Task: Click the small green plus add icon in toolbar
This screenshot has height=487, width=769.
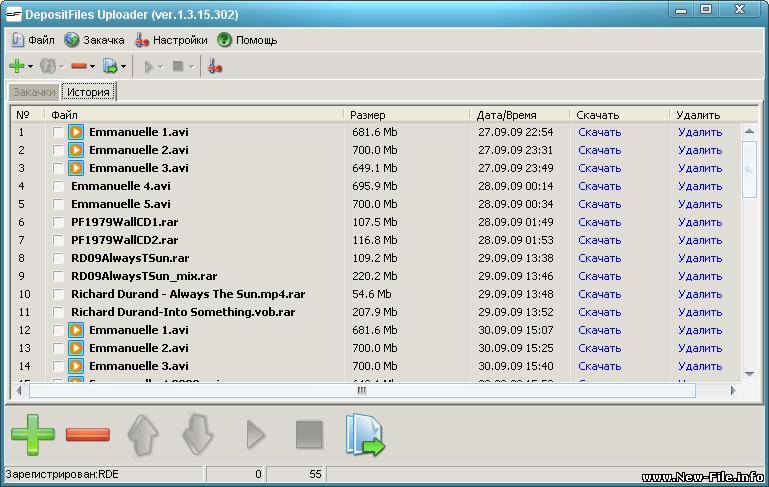Action: tap(17, 66)
